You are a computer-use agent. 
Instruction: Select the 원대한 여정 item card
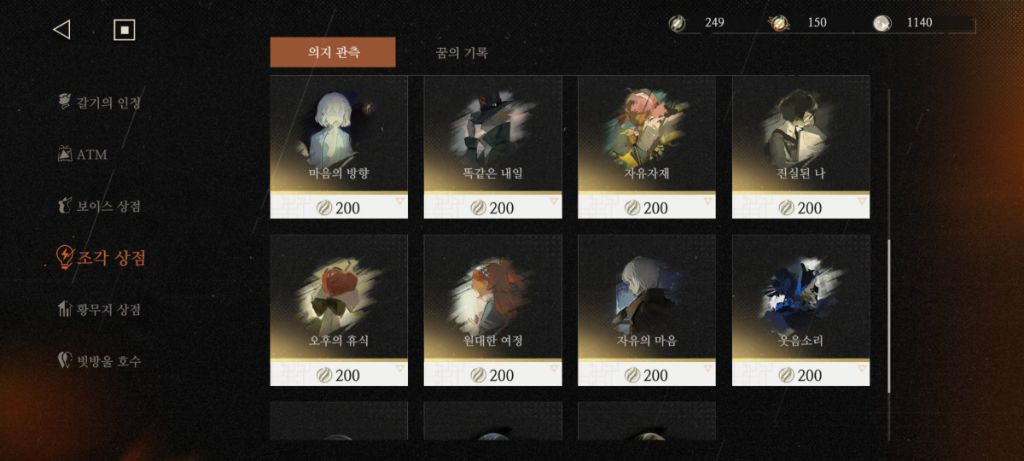tap(493, 310)
